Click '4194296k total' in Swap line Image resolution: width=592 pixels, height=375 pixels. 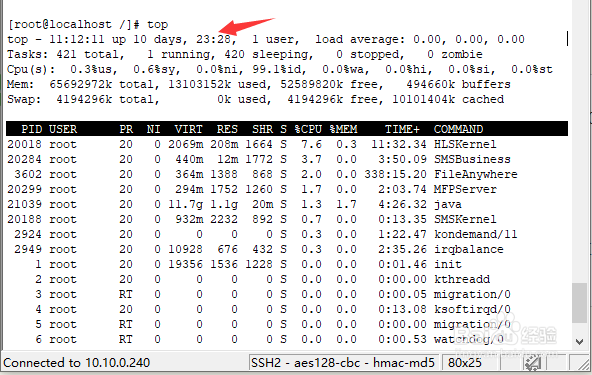105,99
